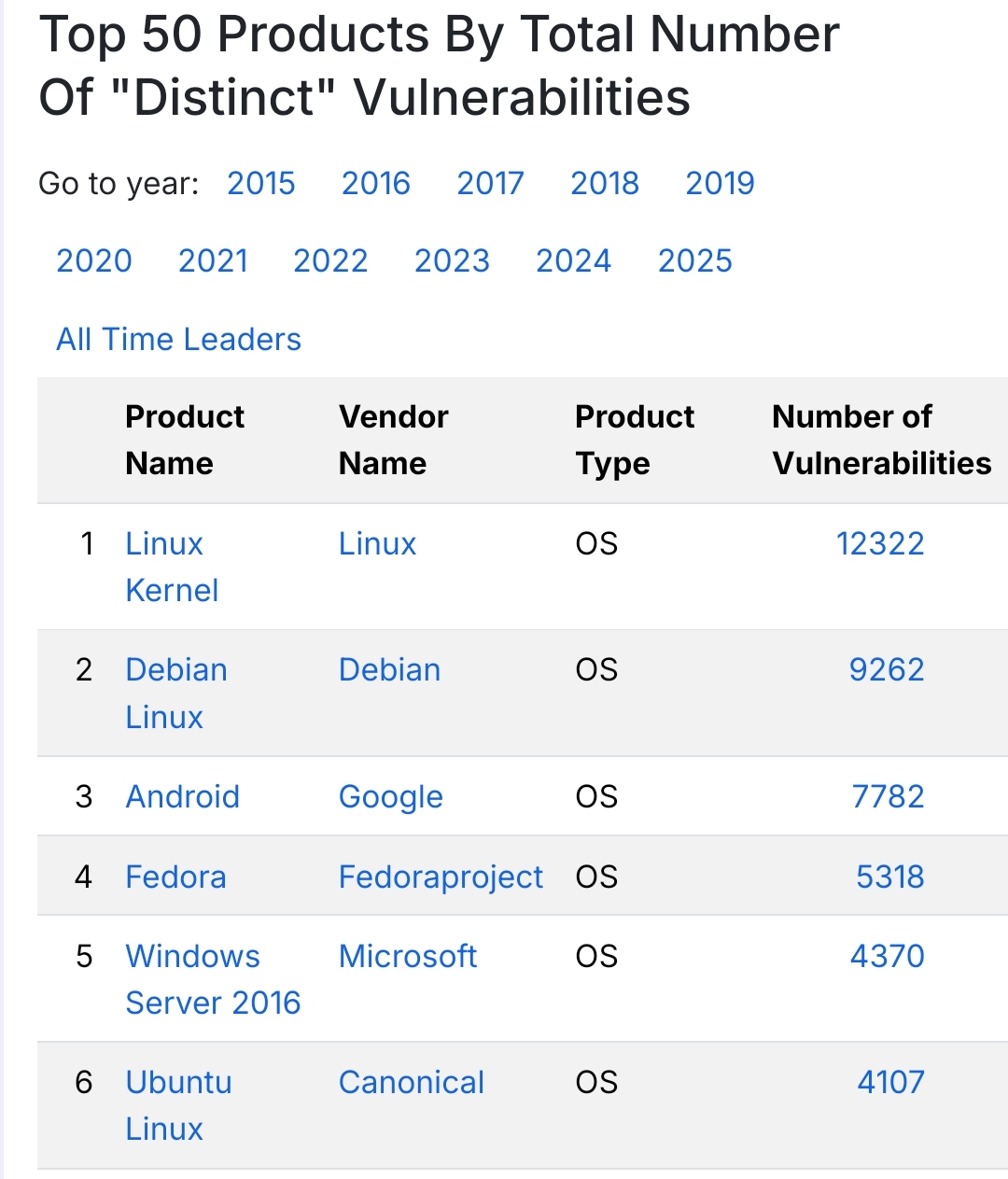Open the Fedoraproject vendor link
The width and height of the screenshot is (1008, 1179).
(x=441, y=877)
